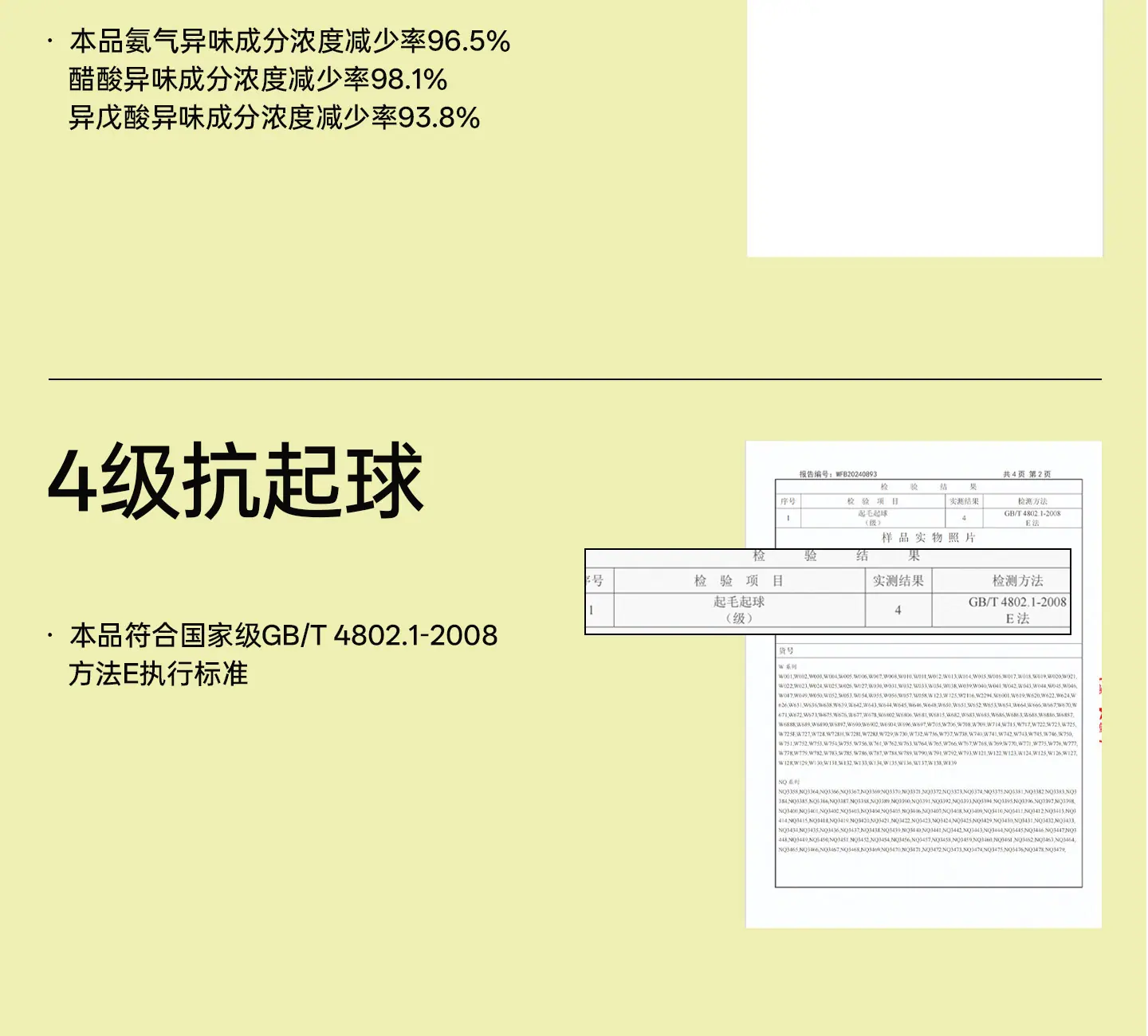Click the 检测方法 column header in callout
Viewport: 1148px width, 1036px height.
point(1017,580)
